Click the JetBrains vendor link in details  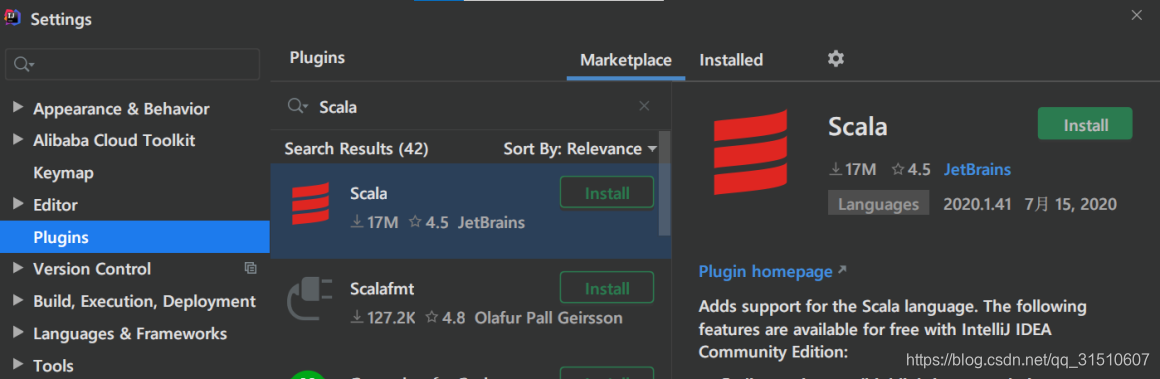977,170
